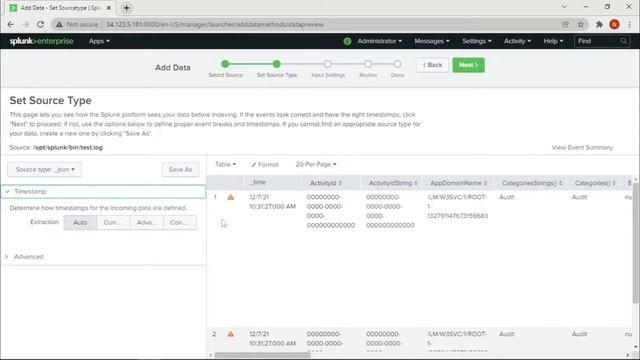Image resolution: width=640 pixels, height=360 pixels.
Task: Open the Chrome profile avatar
Action: pyautogui.click(x=614, y=24)
